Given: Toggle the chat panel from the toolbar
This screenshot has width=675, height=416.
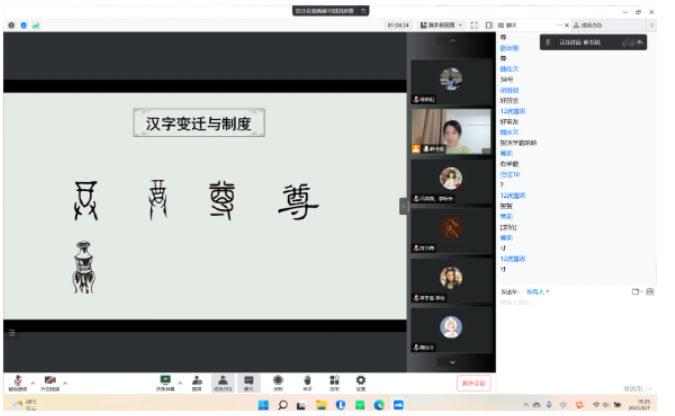Looking at the screenshot, I should coord(249,381).
